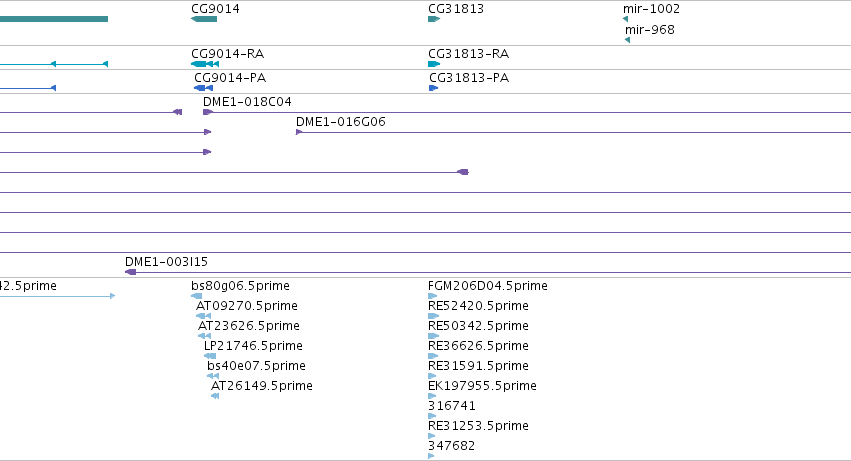Image resolution: width=851 pixels, height=461 pixels.
Task: Click the AT09270.5prime EST glyph
Action: [203, 316]
